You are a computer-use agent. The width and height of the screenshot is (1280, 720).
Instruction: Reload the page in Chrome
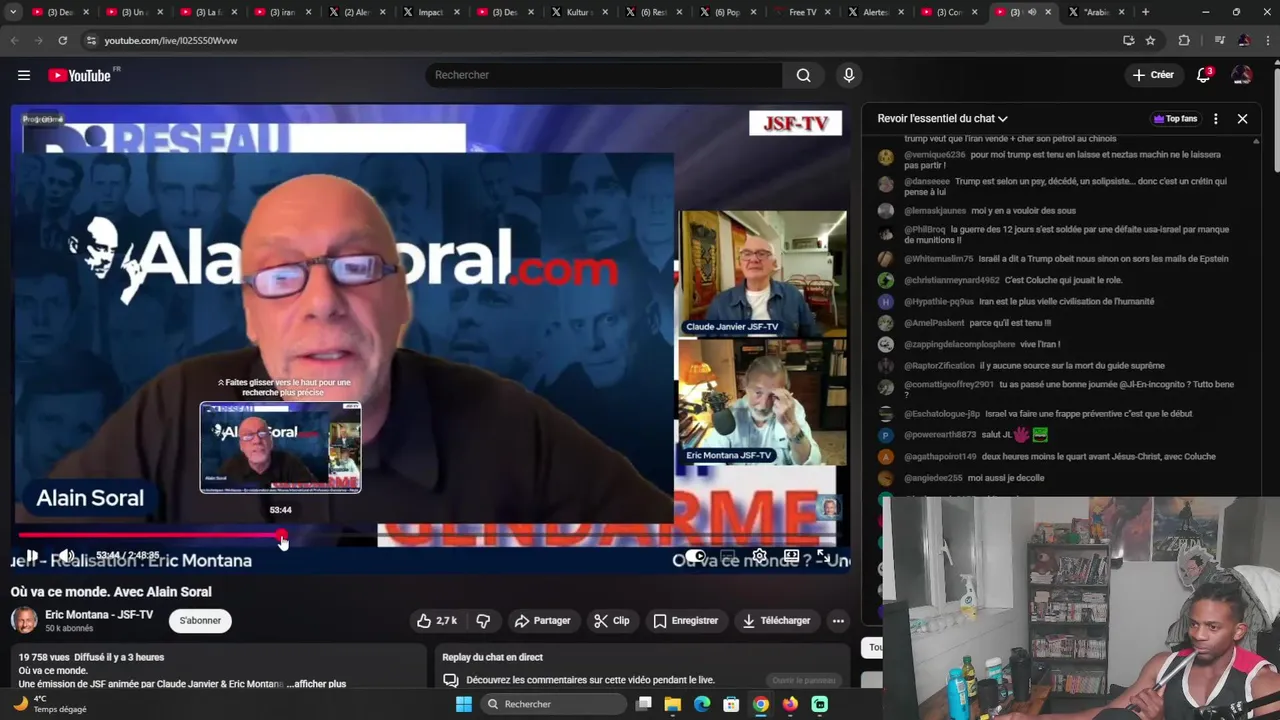62,40
